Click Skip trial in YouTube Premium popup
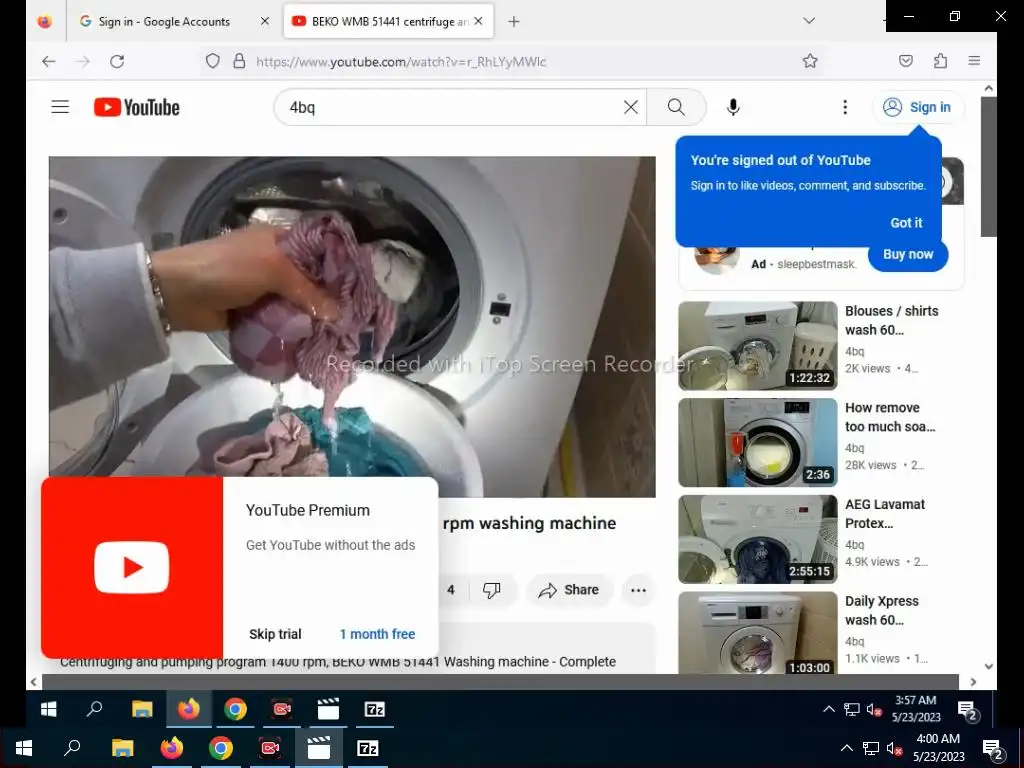This screenshot has width=1024, height=768. coord(275,634)
